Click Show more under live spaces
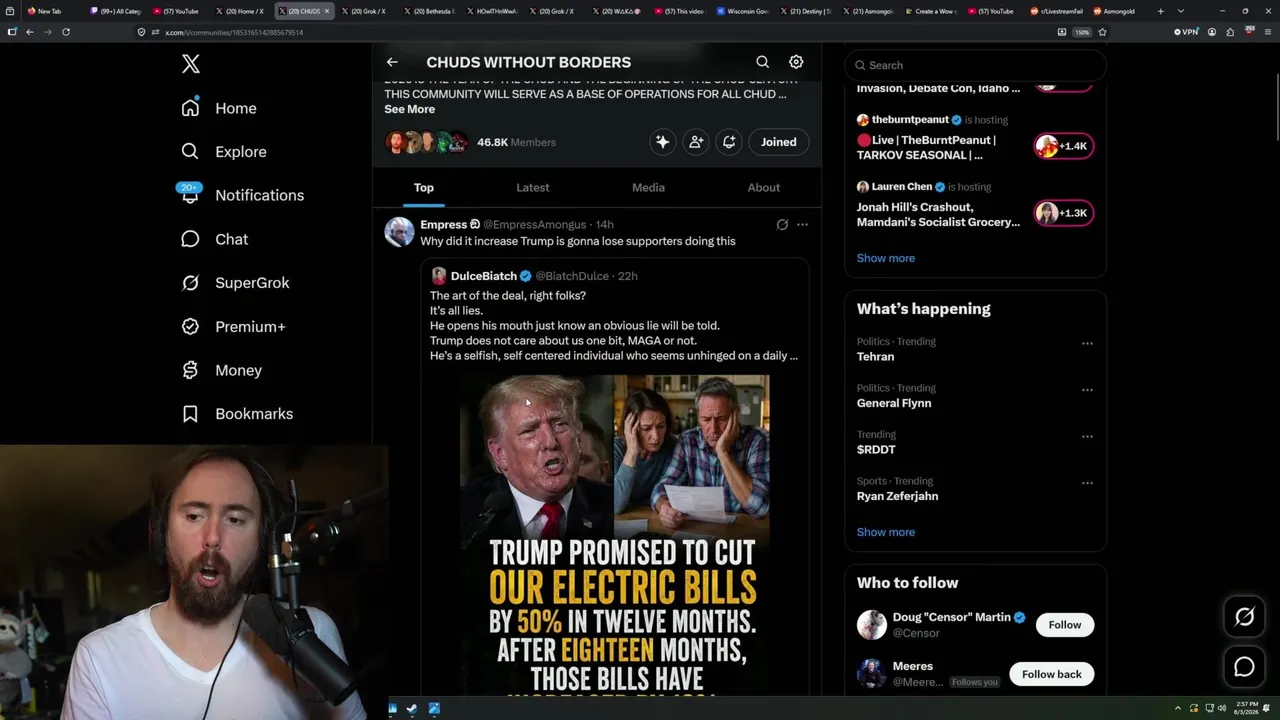Viewport: 1280px width, 720px height. (x=886, y=258)
